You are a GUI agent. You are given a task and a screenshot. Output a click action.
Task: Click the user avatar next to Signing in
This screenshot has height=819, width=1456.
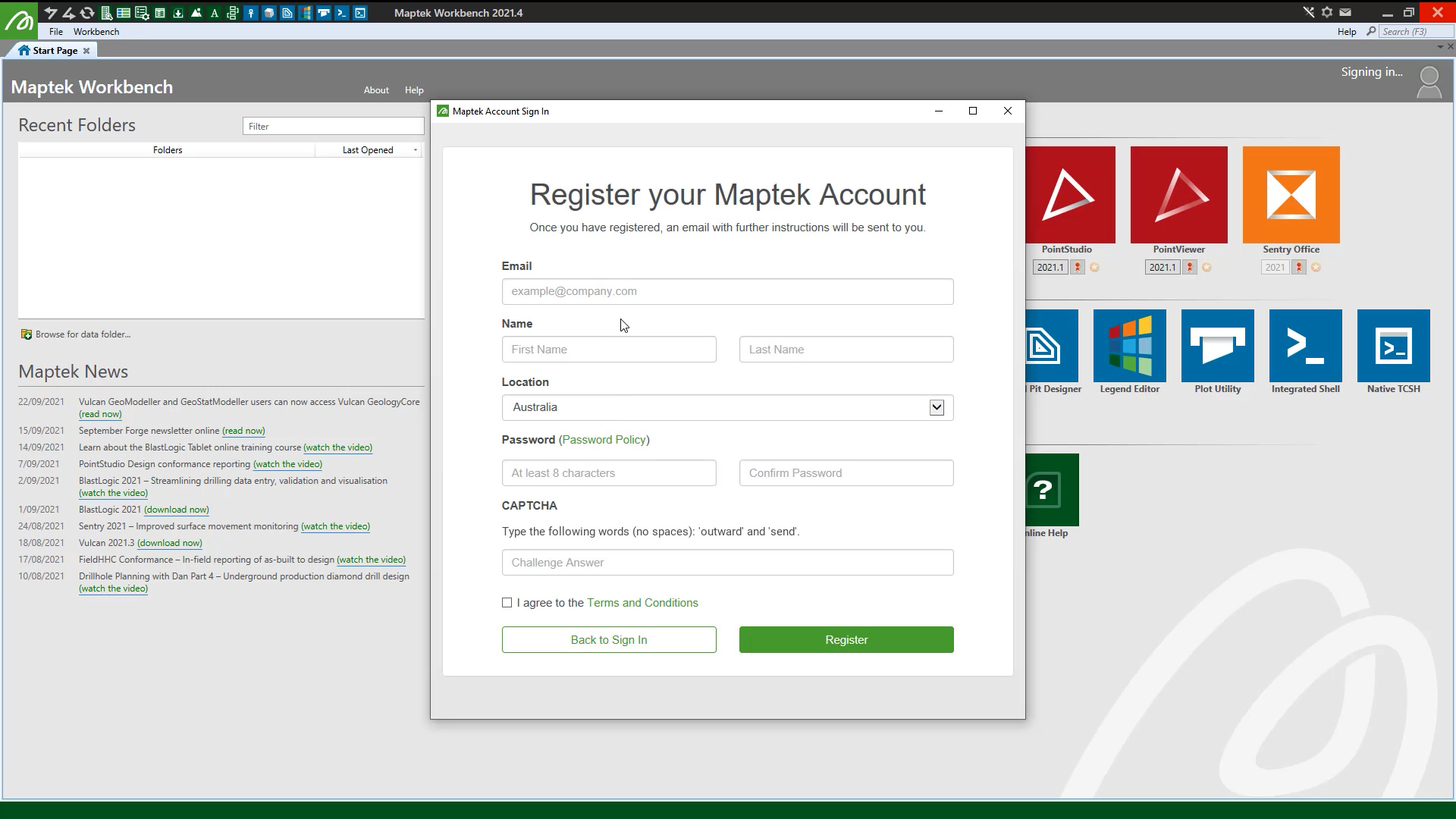(1429, 83)
